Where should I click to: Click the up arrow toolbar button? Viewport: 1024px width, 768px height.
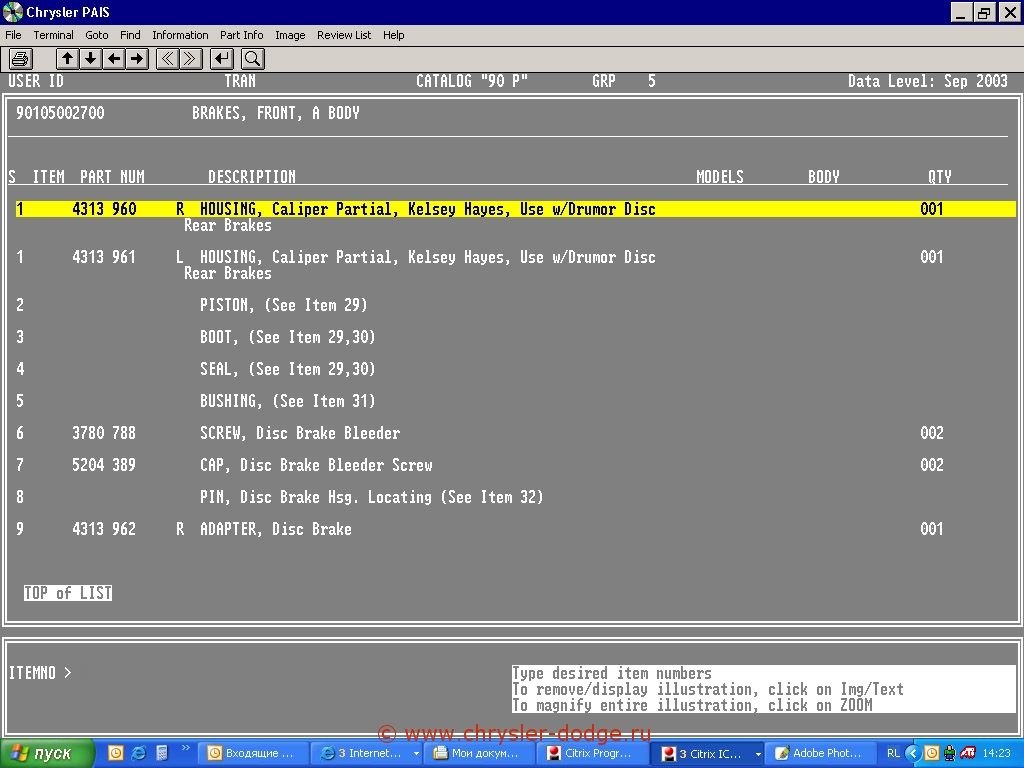click(x=67, y=59)
